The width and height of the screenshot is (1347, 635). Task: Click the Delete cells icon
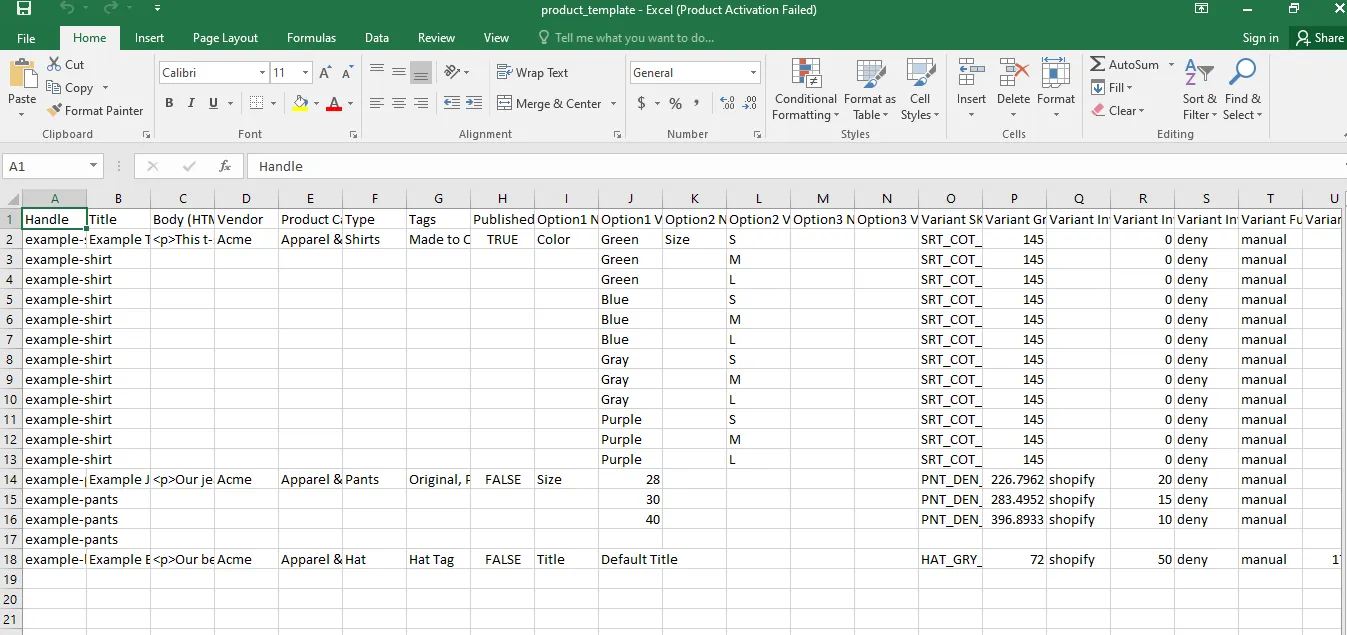(x=1013, y=73)
